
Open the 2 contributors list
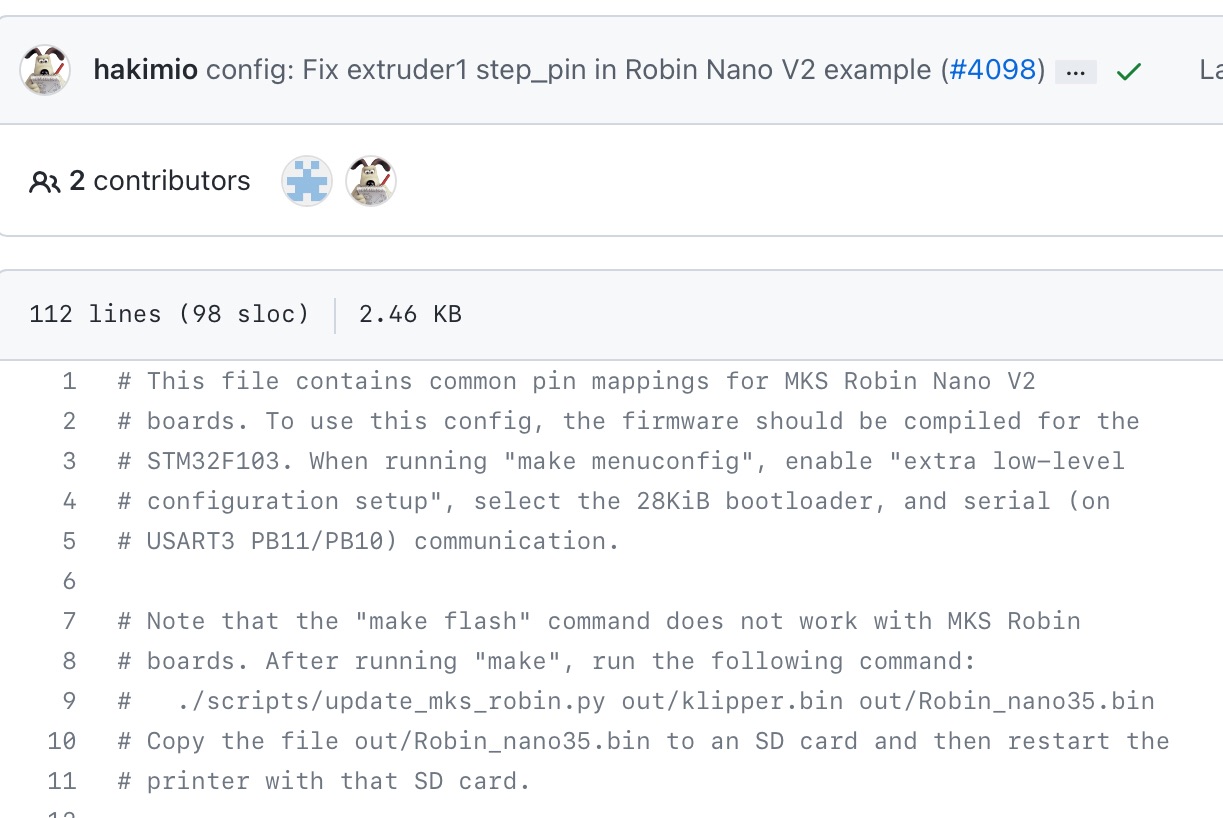[159, 181]
